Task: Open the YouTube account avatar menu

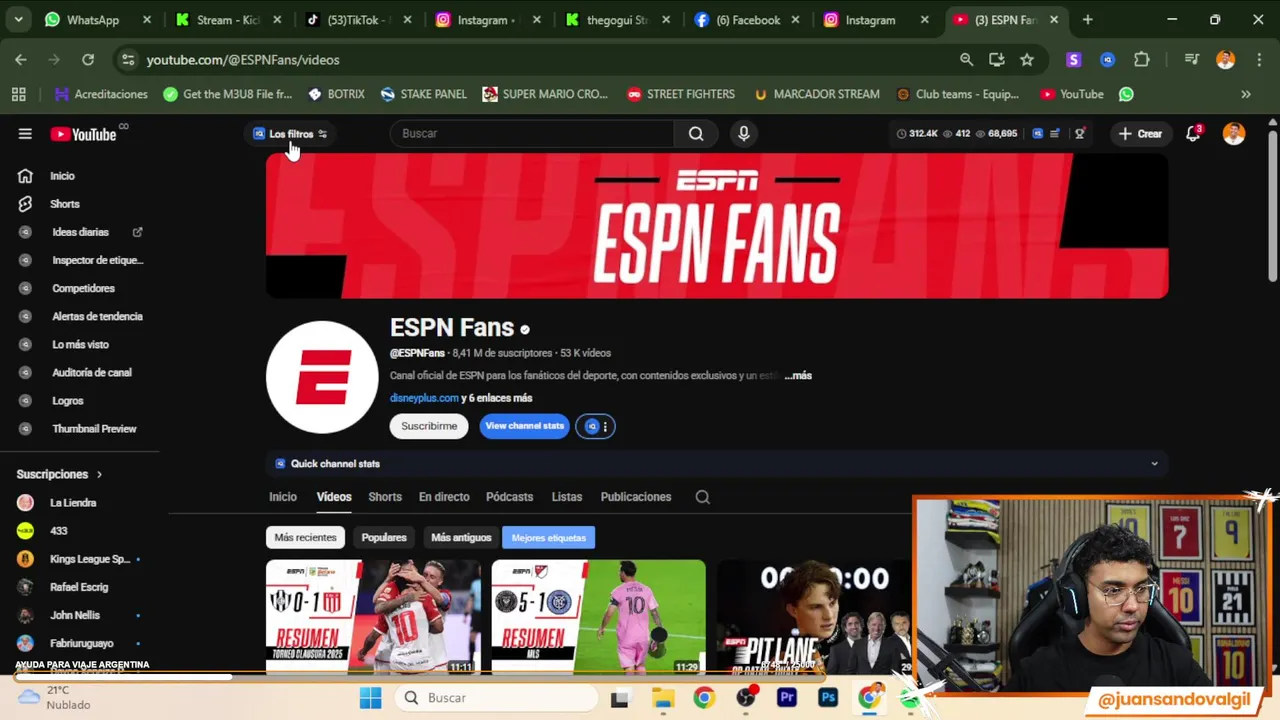Action: [x=1234, y=134]
